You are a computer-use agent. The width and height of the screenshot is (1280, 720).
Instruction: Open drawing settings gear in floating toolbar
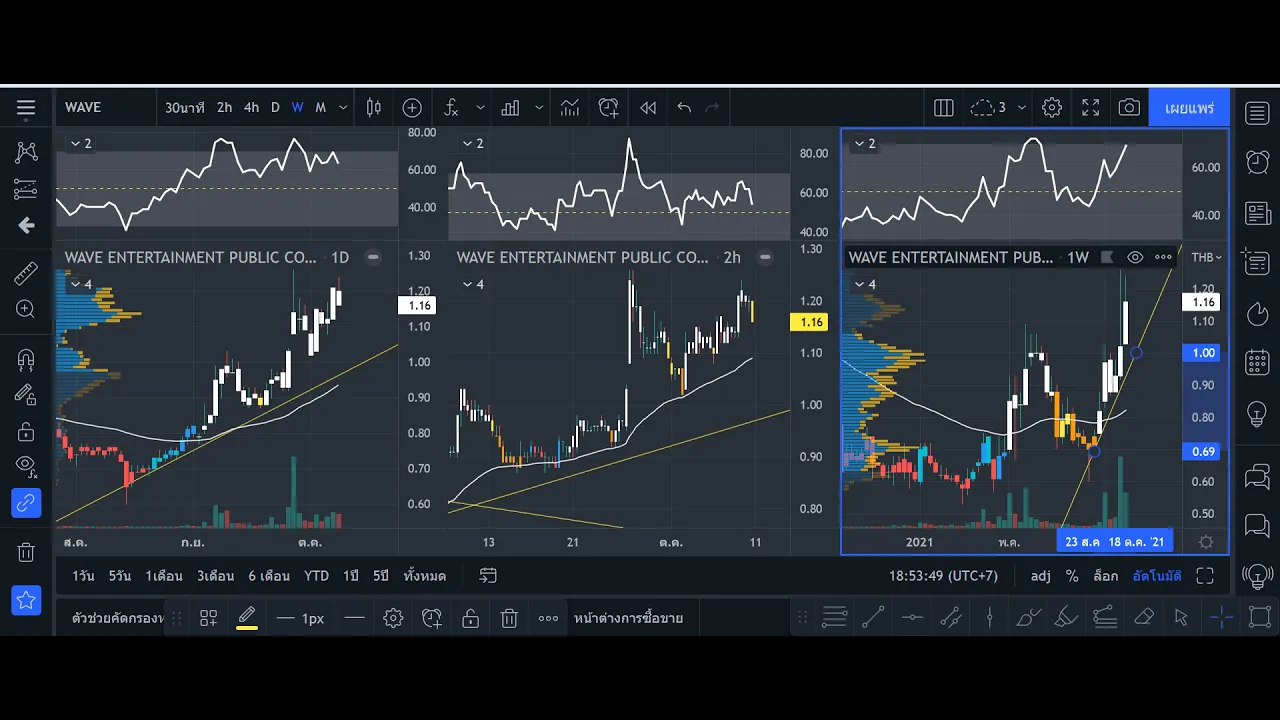pyautogui.click(x=393, y=618)
